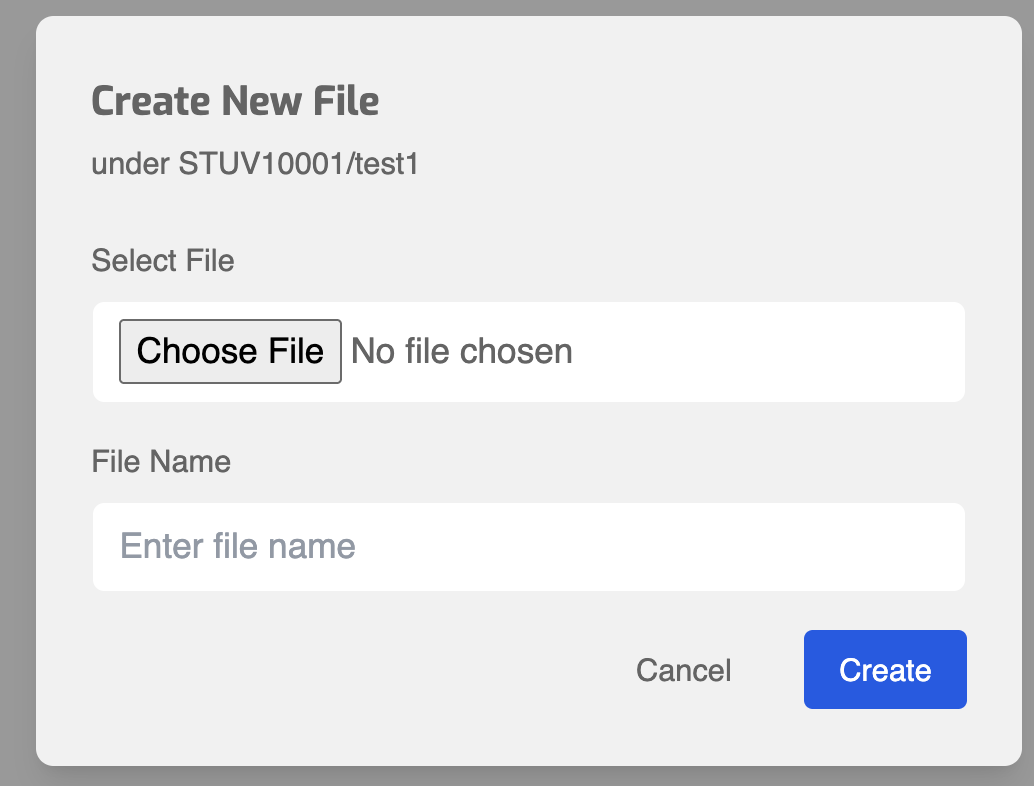The width and height of the screenshot is (1034, 786).
Task: Click the 'Create New File' heading
Action: 235,101
